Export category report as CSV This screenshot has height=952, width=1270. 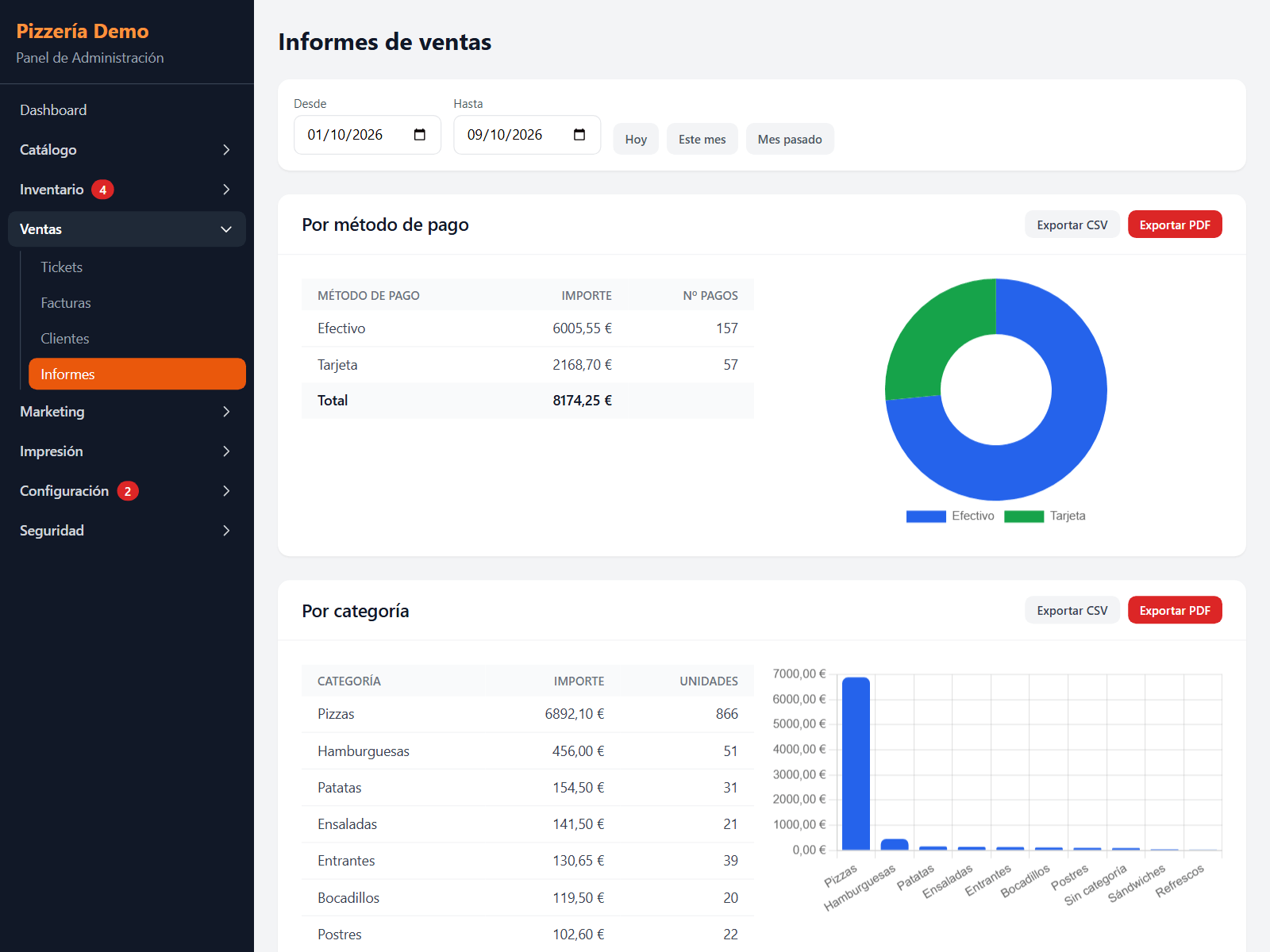[x=1072, y=610]
